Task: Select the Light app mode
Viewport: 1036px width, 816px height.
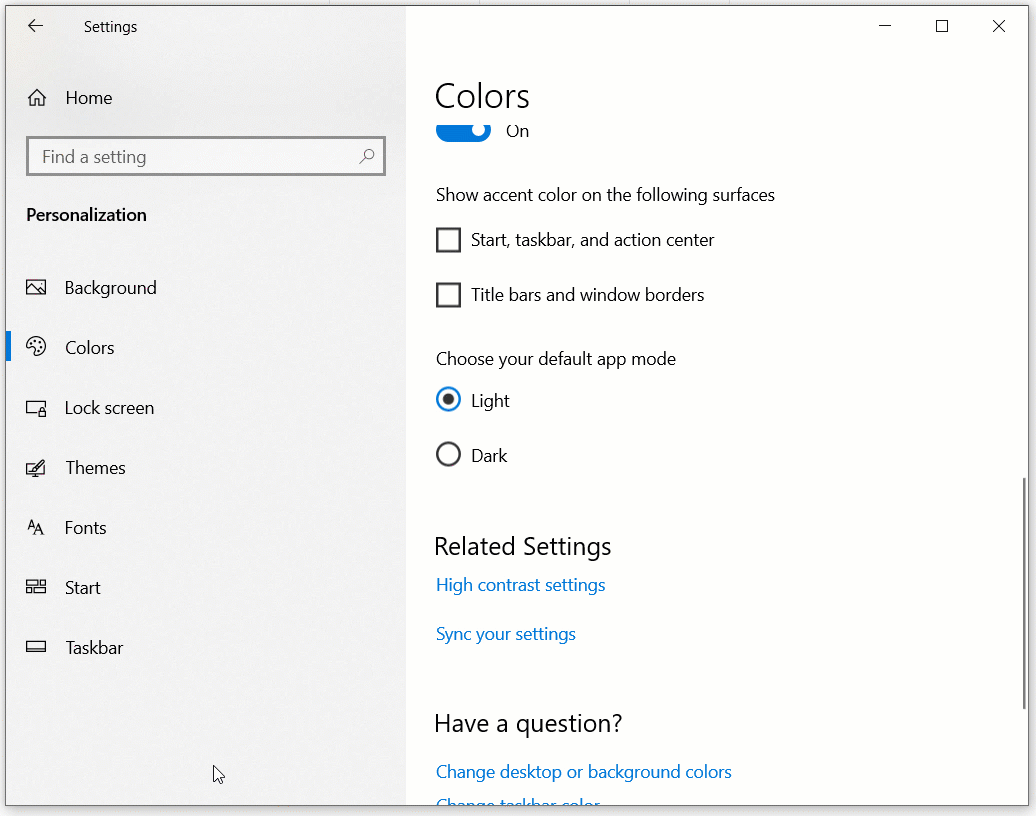Action: [449, 400]
